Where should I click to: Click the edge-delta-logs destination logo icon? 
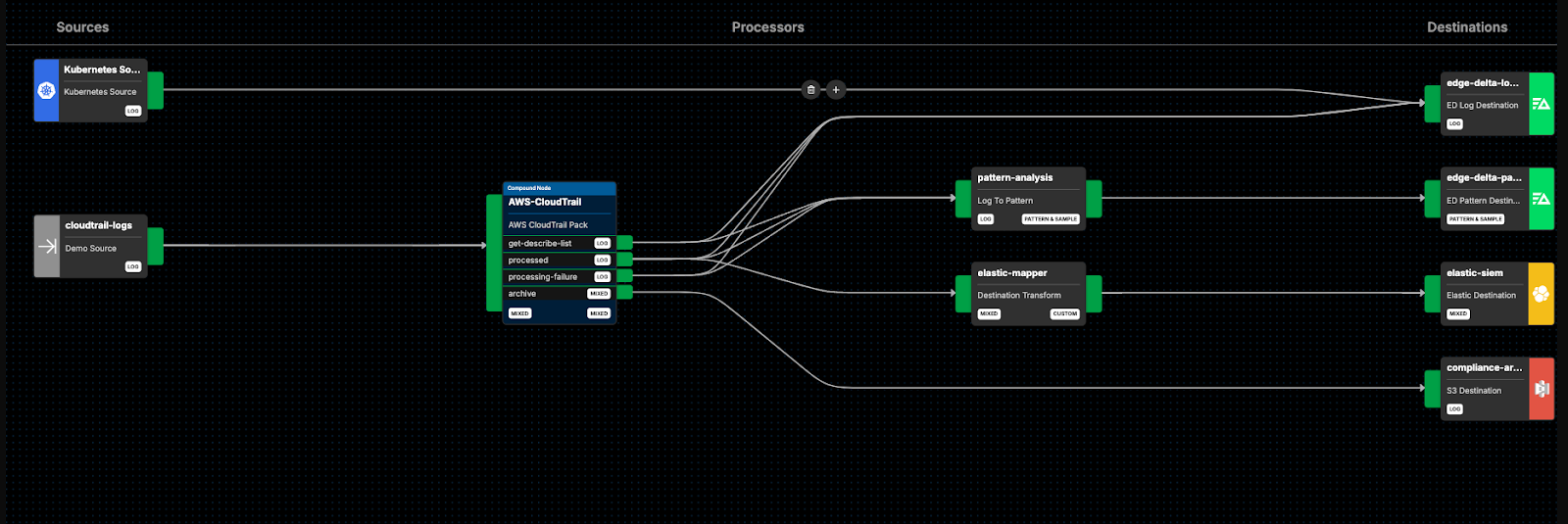pyautogui.click(x=1541, y=104)
